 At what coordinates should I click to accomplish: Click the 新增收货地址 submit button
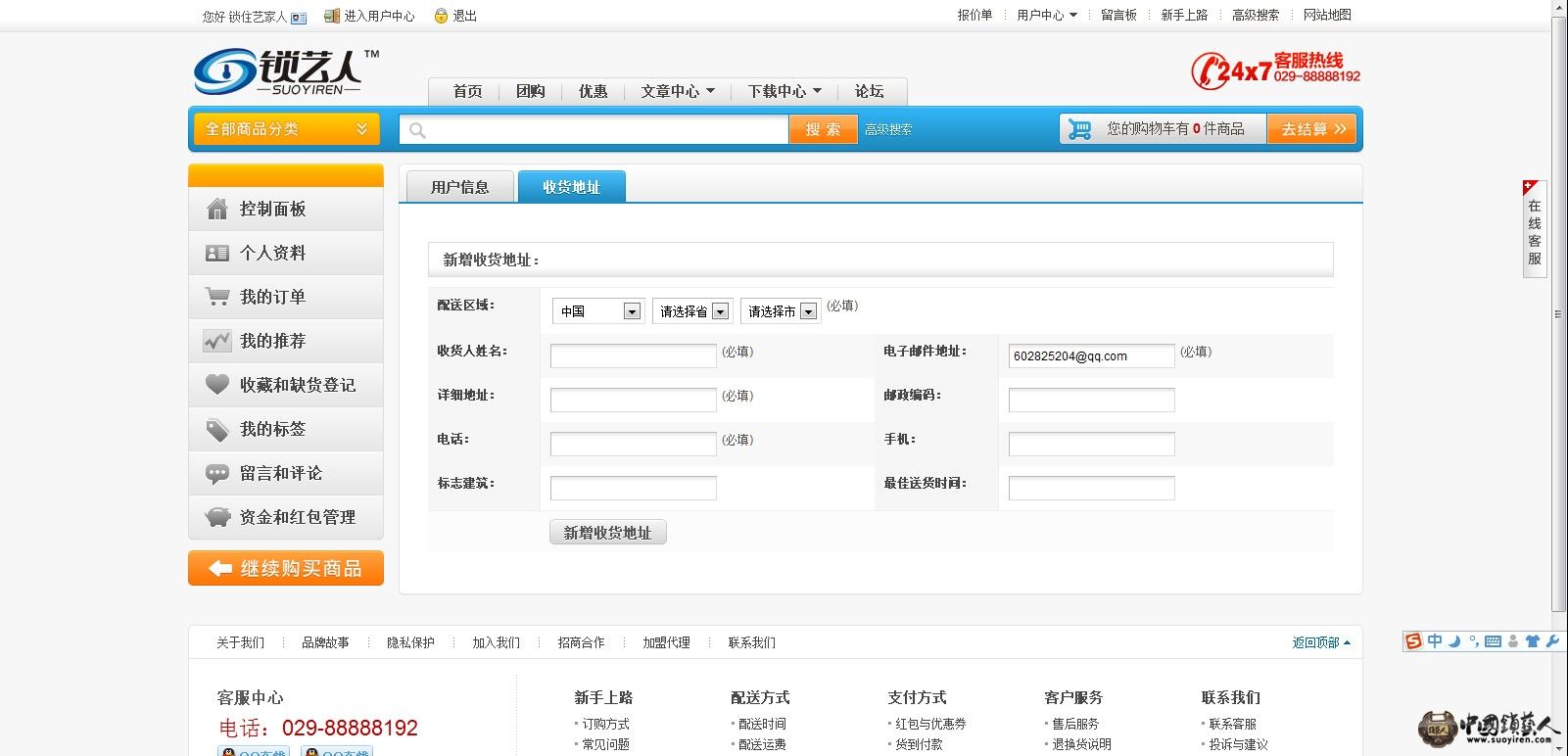pos(607,533)
